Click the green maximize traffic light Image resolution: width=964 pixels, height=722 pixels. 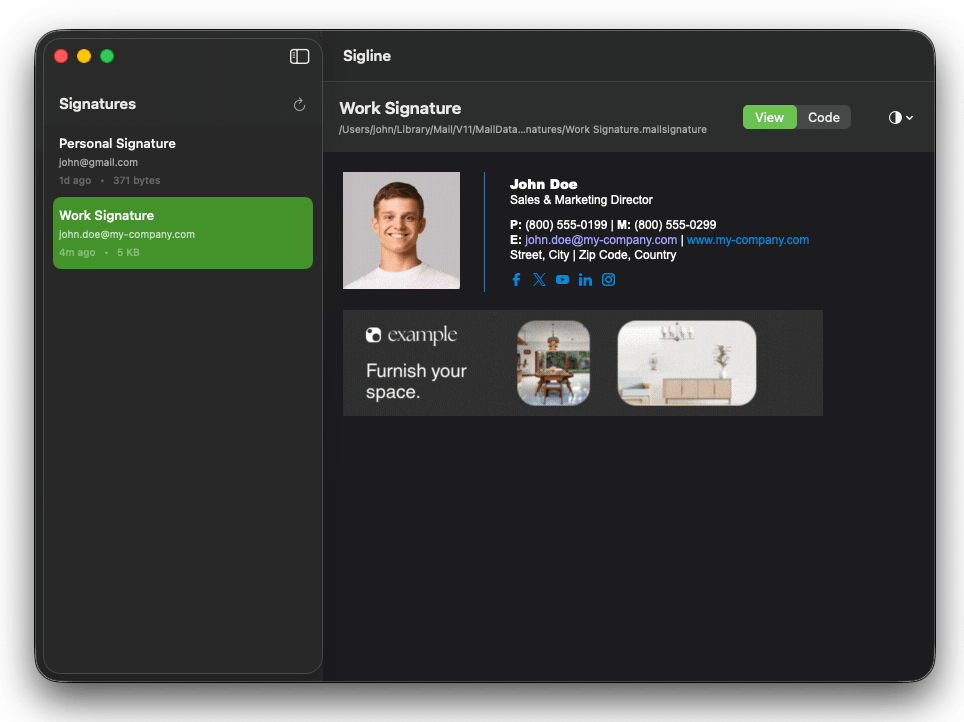(x=107, y=56)
